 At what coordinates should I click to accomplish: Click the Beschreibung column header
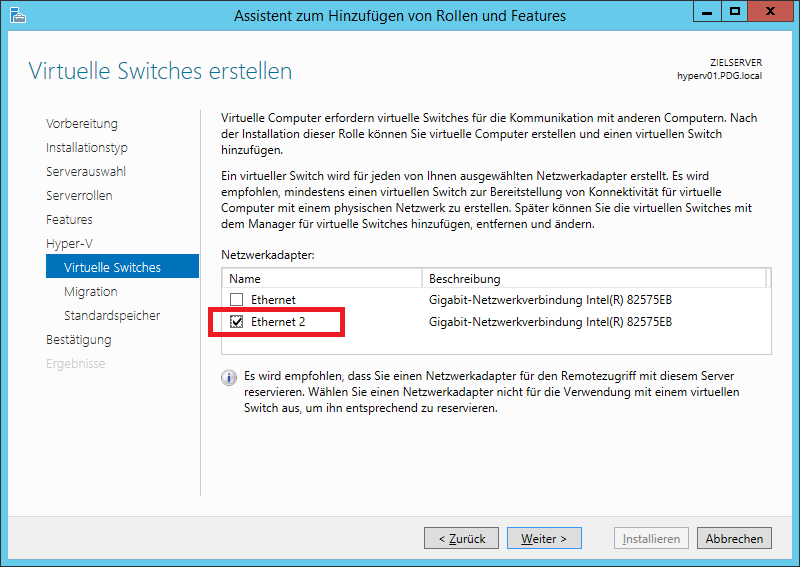594,278
